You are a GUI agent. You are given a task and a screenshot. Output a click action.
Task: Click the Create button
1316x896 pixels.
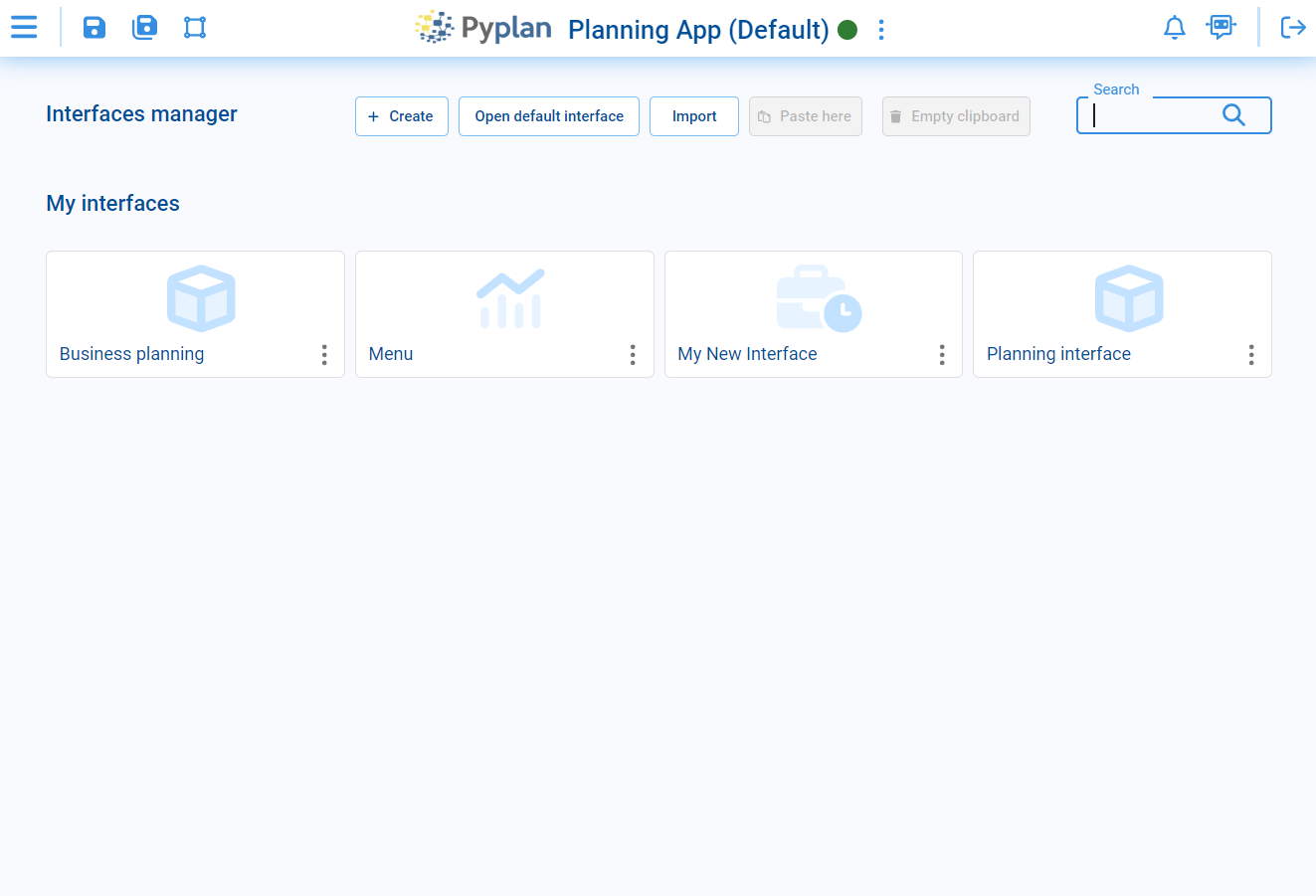click(402, 116)
